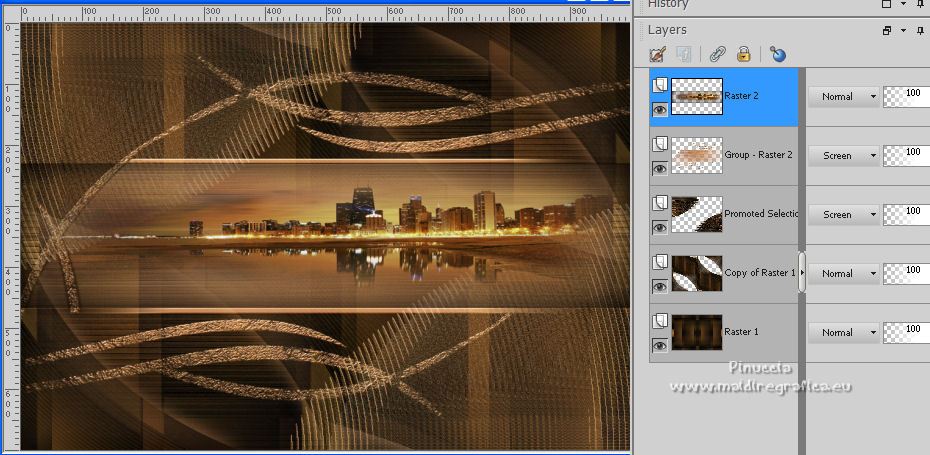Select the Raster 2 layer thumbnail
This screenshot has height=455, width=930.
[697, 96]
